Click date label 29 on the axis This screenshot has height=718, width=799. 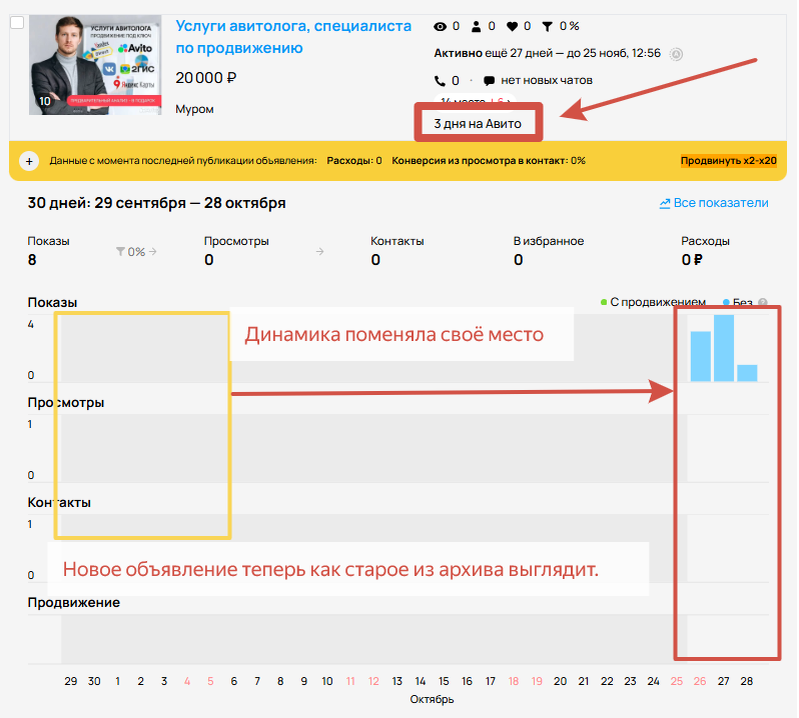point(71,681)
